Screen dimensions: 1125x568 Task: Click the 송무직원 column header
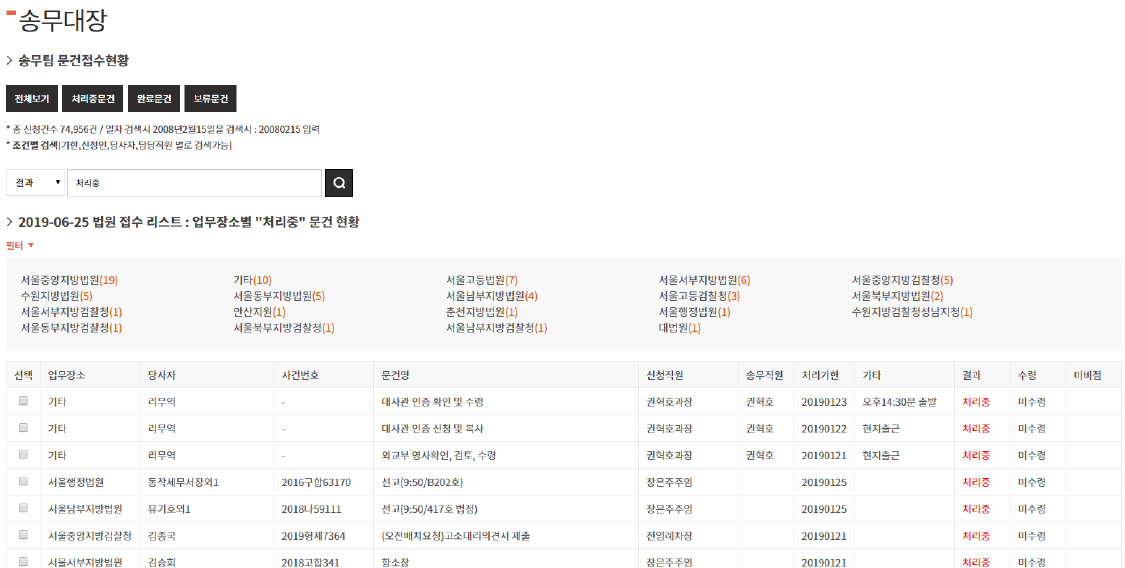coord(764,375)
